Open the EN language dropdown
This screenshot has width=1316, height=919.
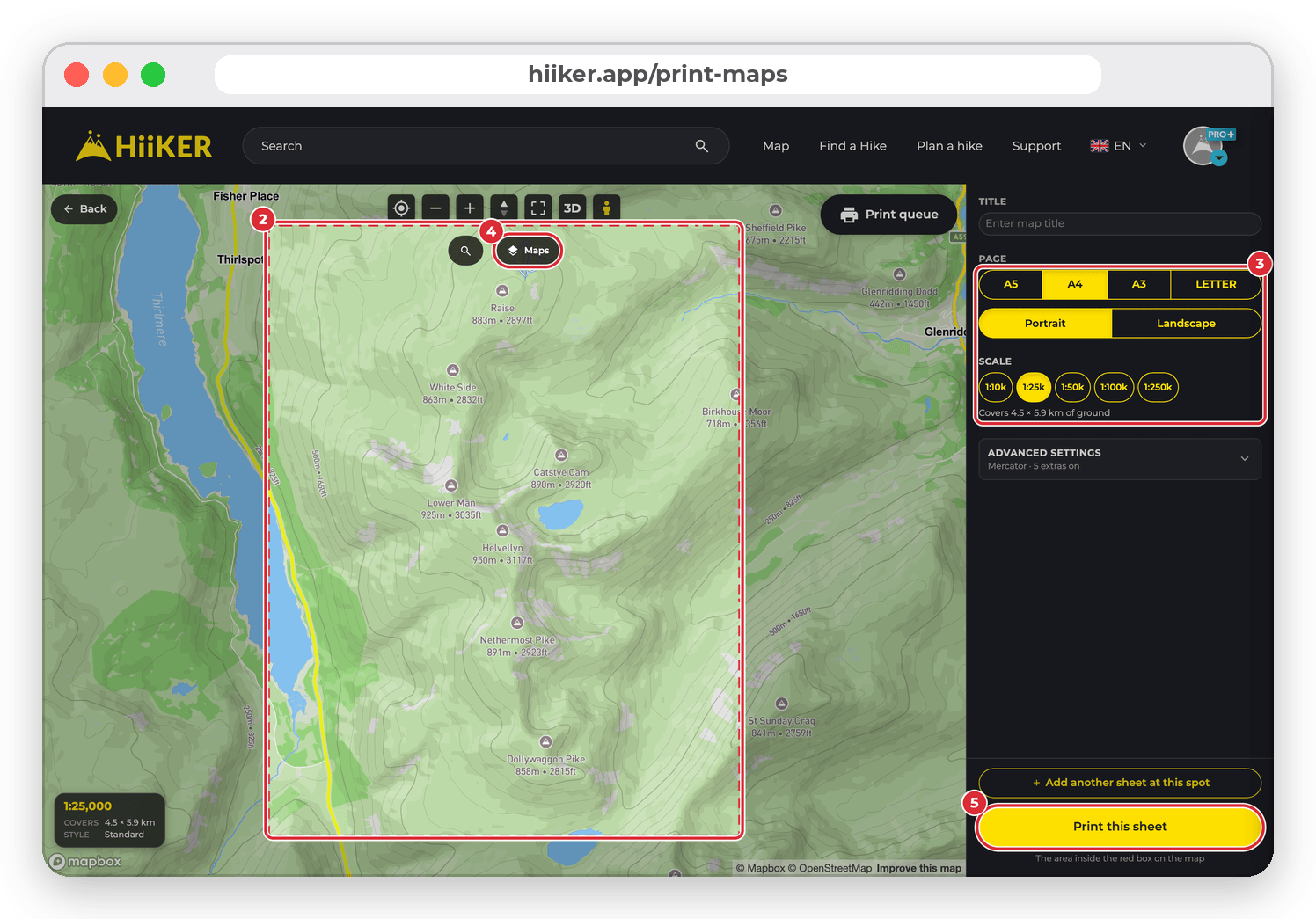[1118, 146]
